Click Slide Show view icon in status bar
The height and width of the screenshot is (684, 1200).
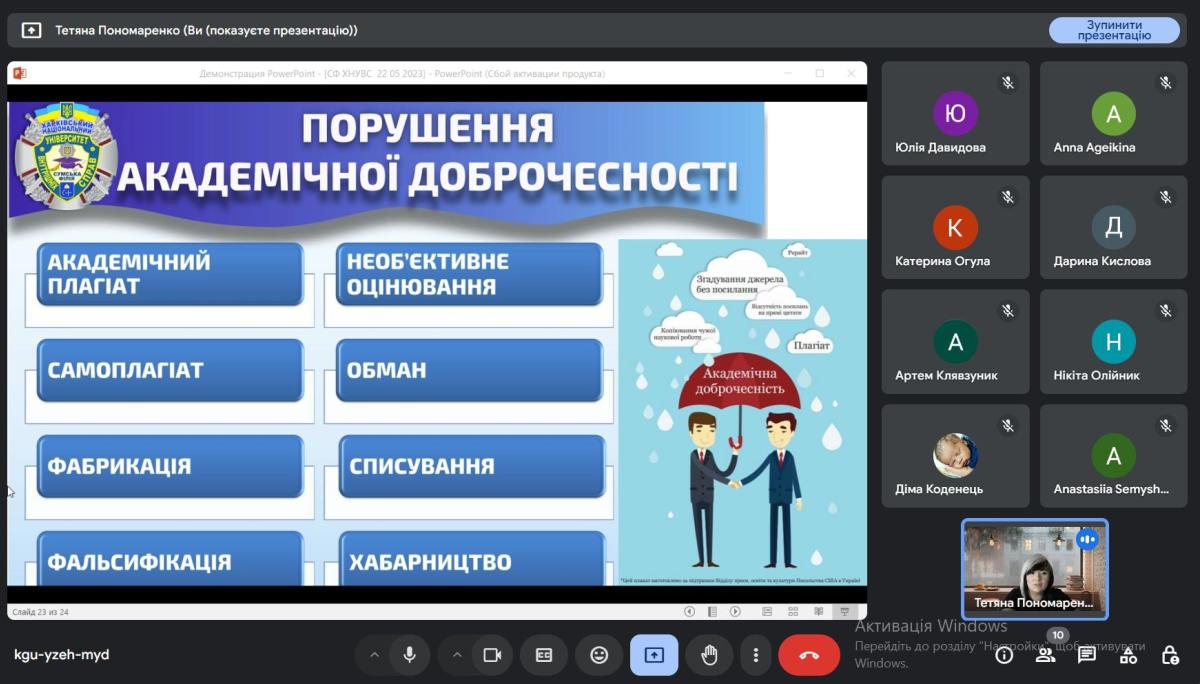[x=845, y=611]
